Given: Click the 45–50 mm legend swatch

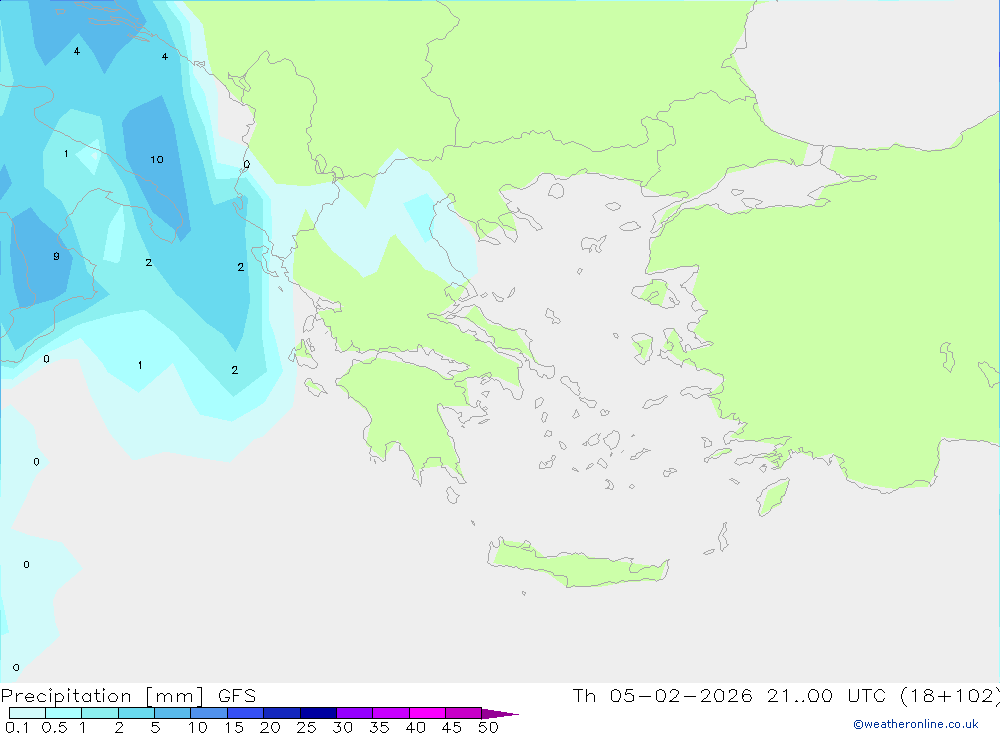Looking at the screenshot, I should pyautogui.click(x=463, y=713).
